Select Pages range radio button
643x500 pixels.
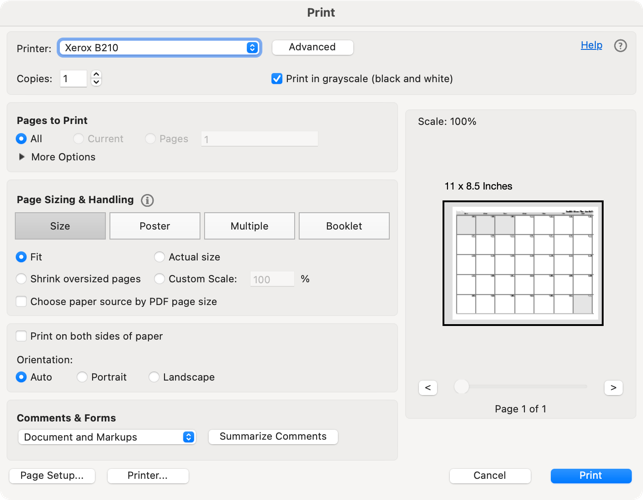pos(150,139)
